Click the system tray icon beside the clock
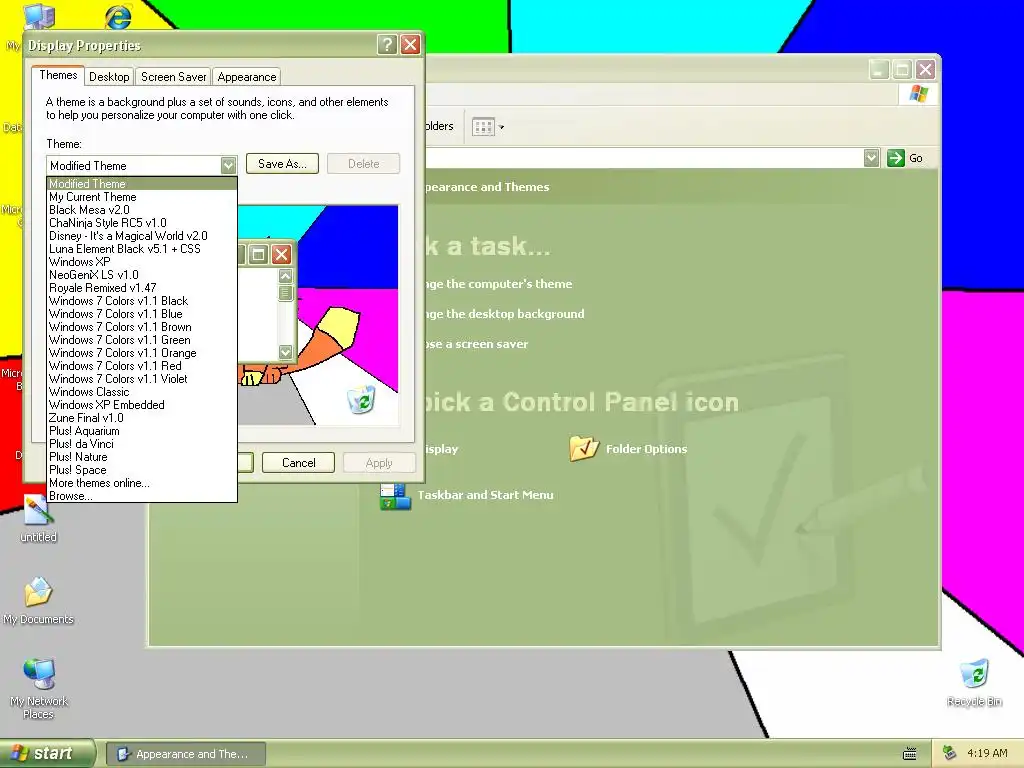This screenshot has width=1024, height=768. 950,753
